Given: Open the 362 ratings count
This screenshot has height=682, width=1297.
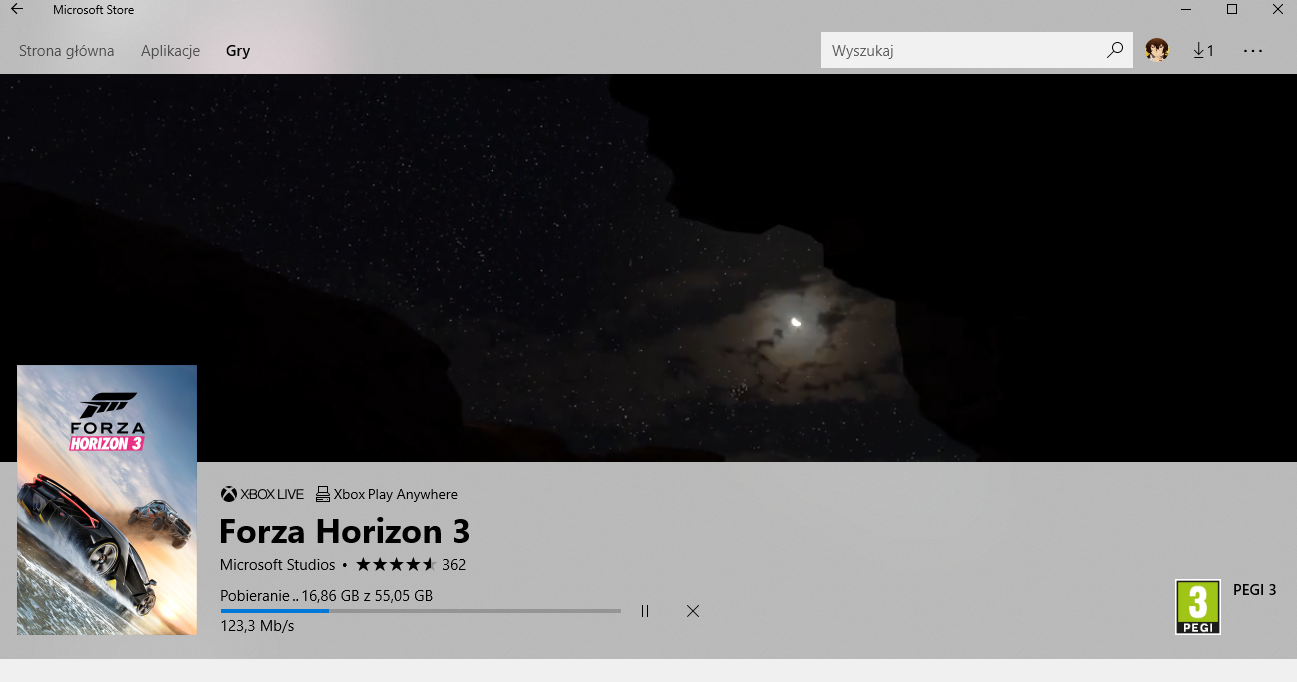Looking at the screenshot, I should point(454,565).
